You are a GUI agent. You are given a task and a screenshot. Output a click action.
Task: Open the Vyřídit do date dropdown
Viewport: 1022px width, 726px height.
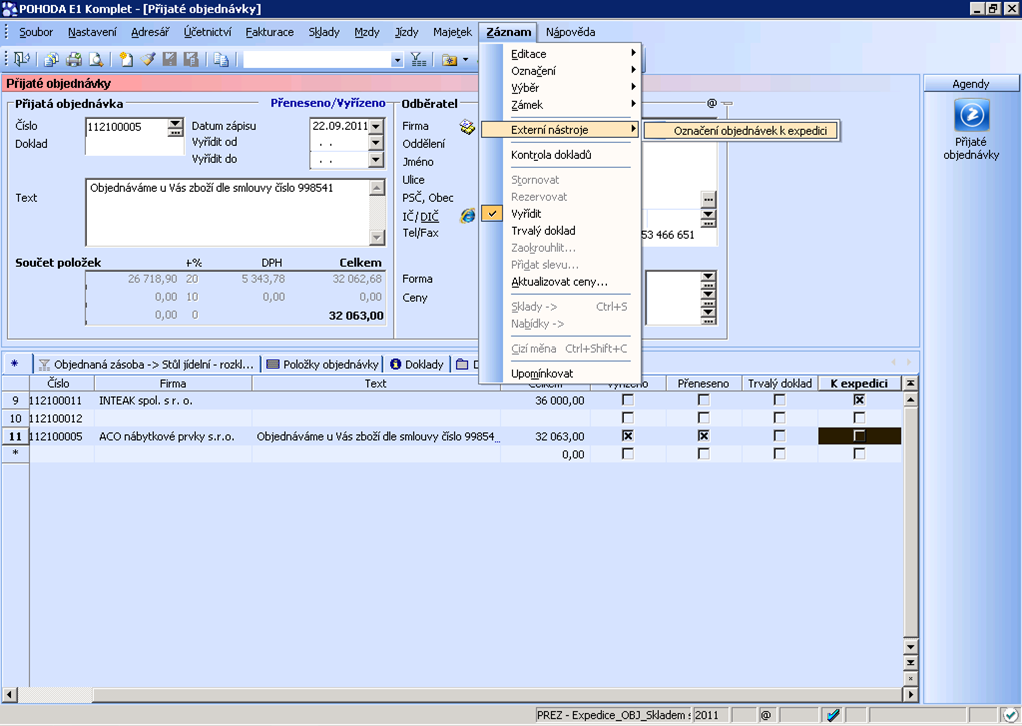click(x=376, y=160)
